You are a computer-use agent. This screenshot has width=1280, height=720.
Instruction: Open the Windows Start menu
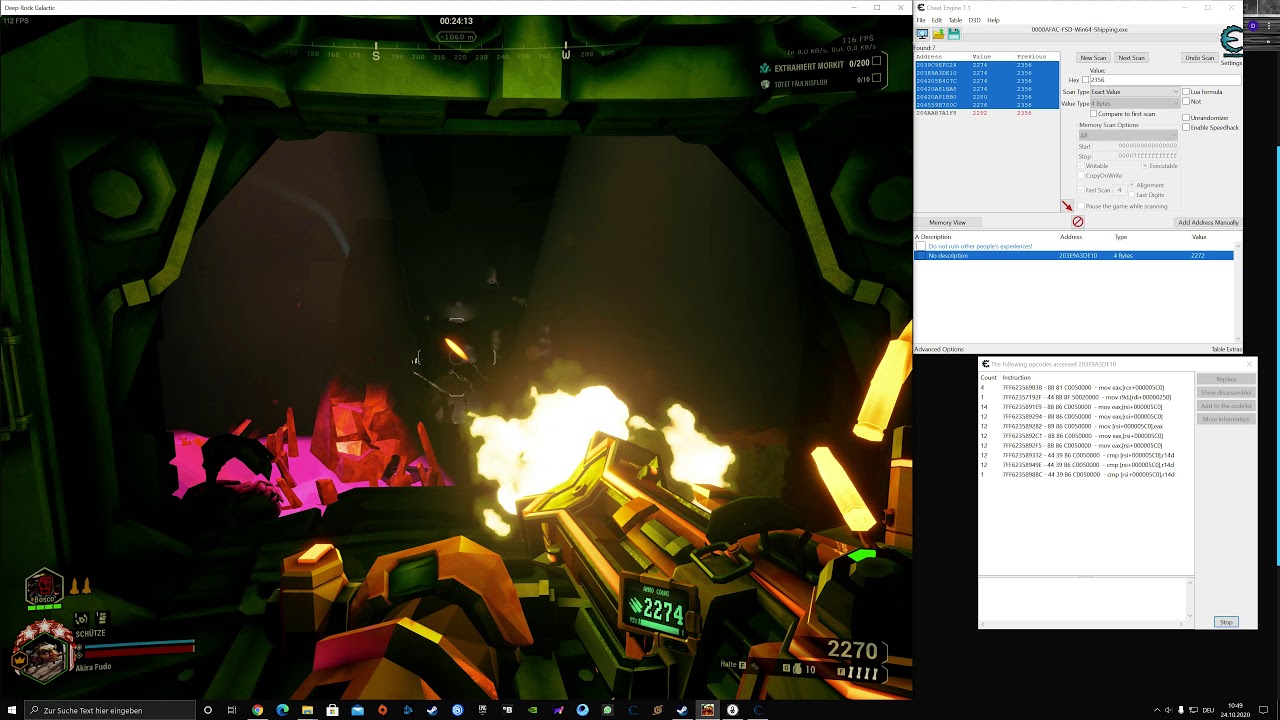12,710
